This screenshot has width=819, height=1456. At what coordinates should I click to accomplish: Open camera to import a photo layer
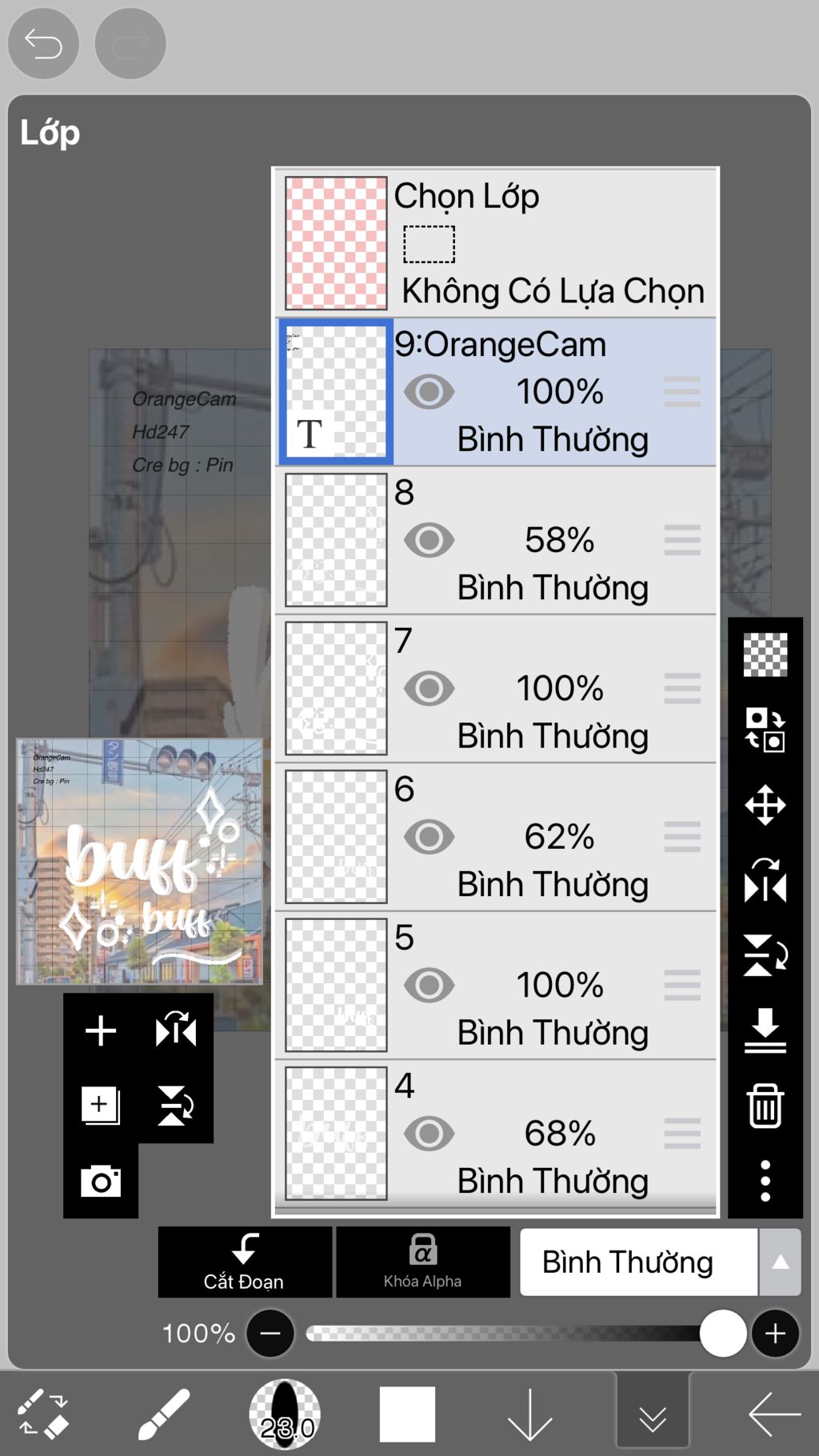[x=101, y=1181]
